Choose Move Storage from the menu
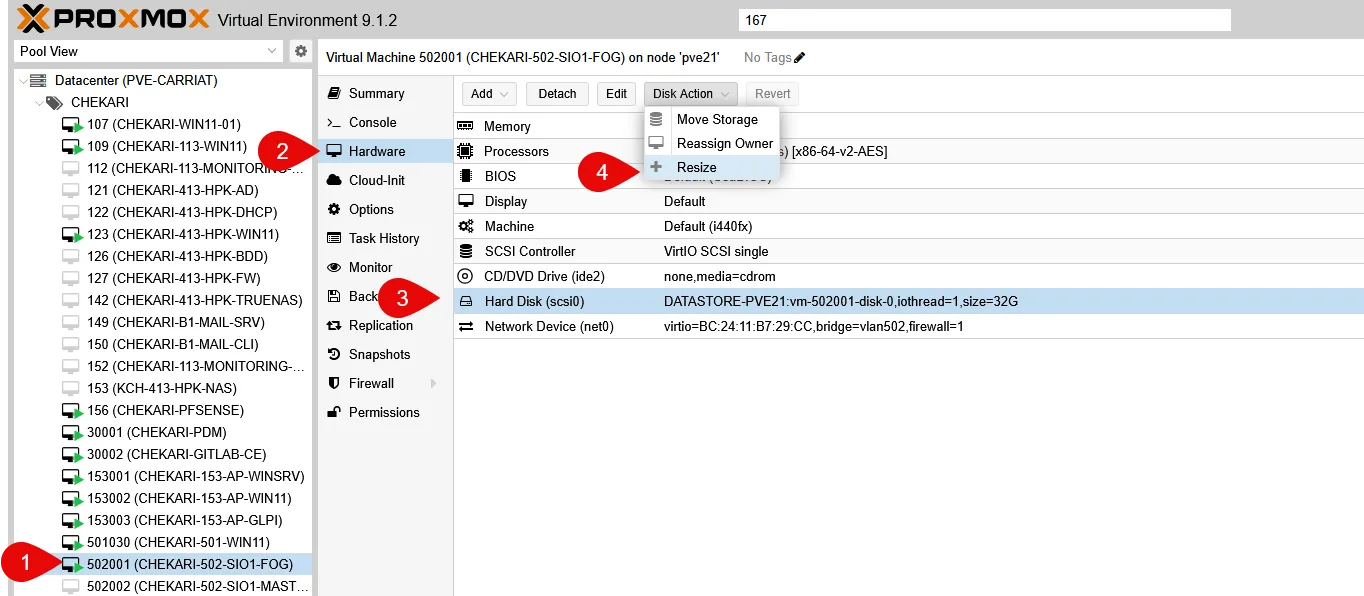 click(716, 119)
